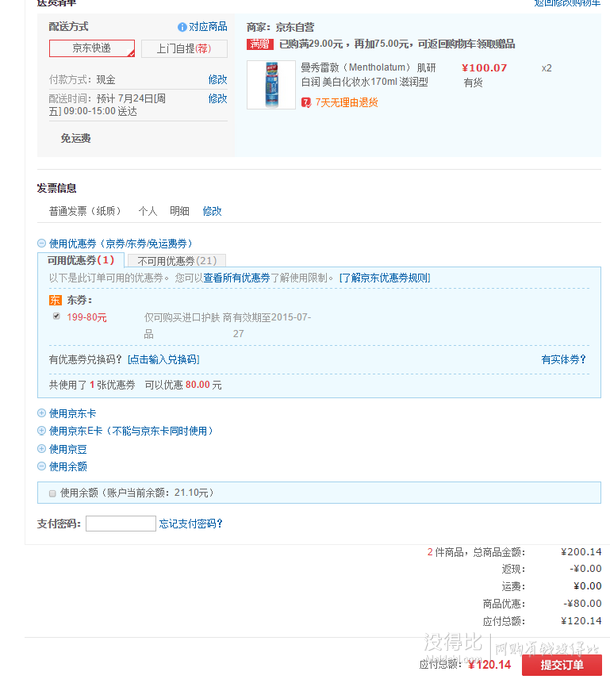The height and width of the screenshot is (683, 610).
Task: Open 查看所有优惠券 link
Action: pyautogui.click(x=237, y=278)
